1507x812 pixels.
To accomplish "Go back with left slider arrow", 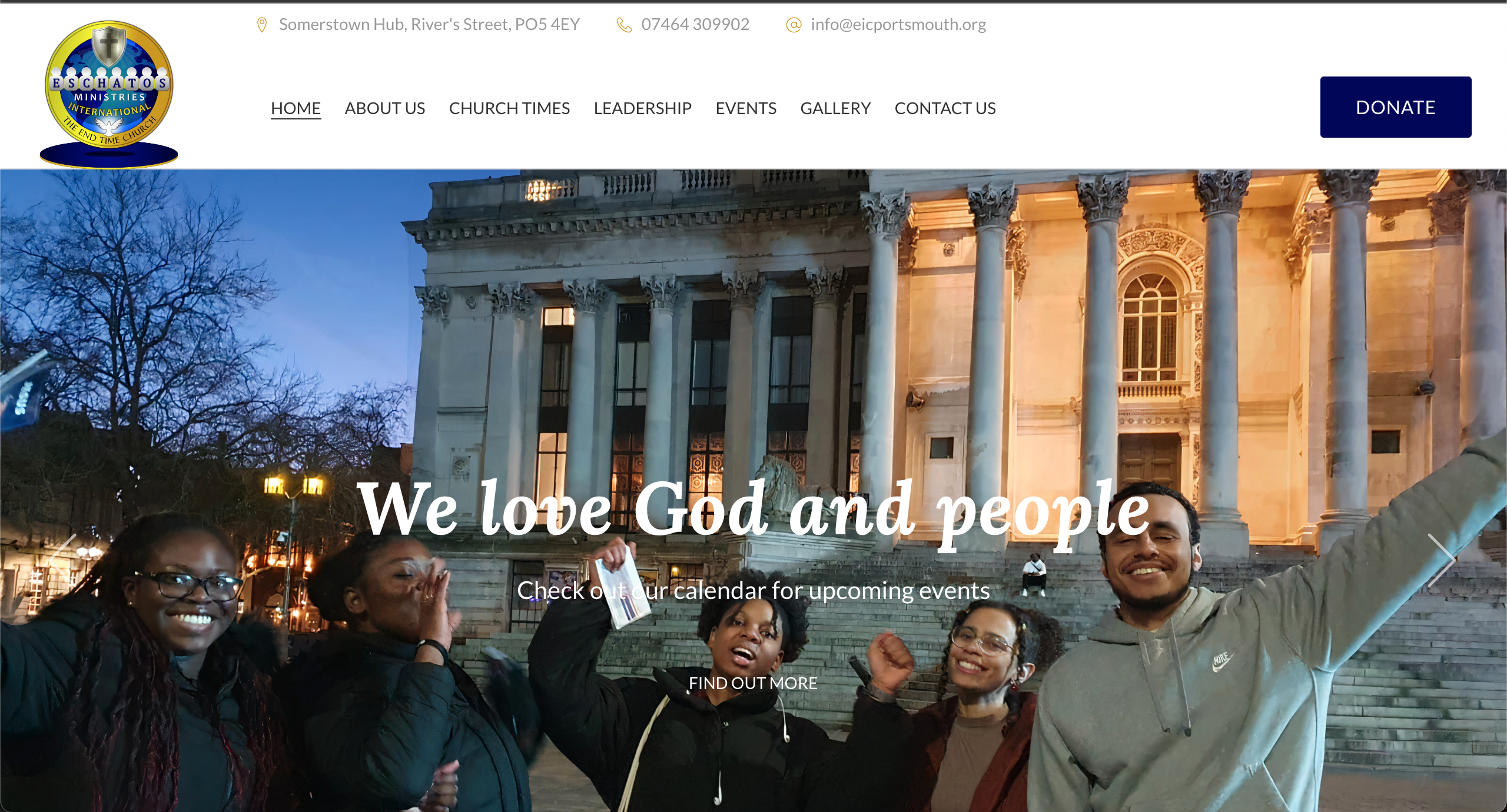I will pos(64,560).
